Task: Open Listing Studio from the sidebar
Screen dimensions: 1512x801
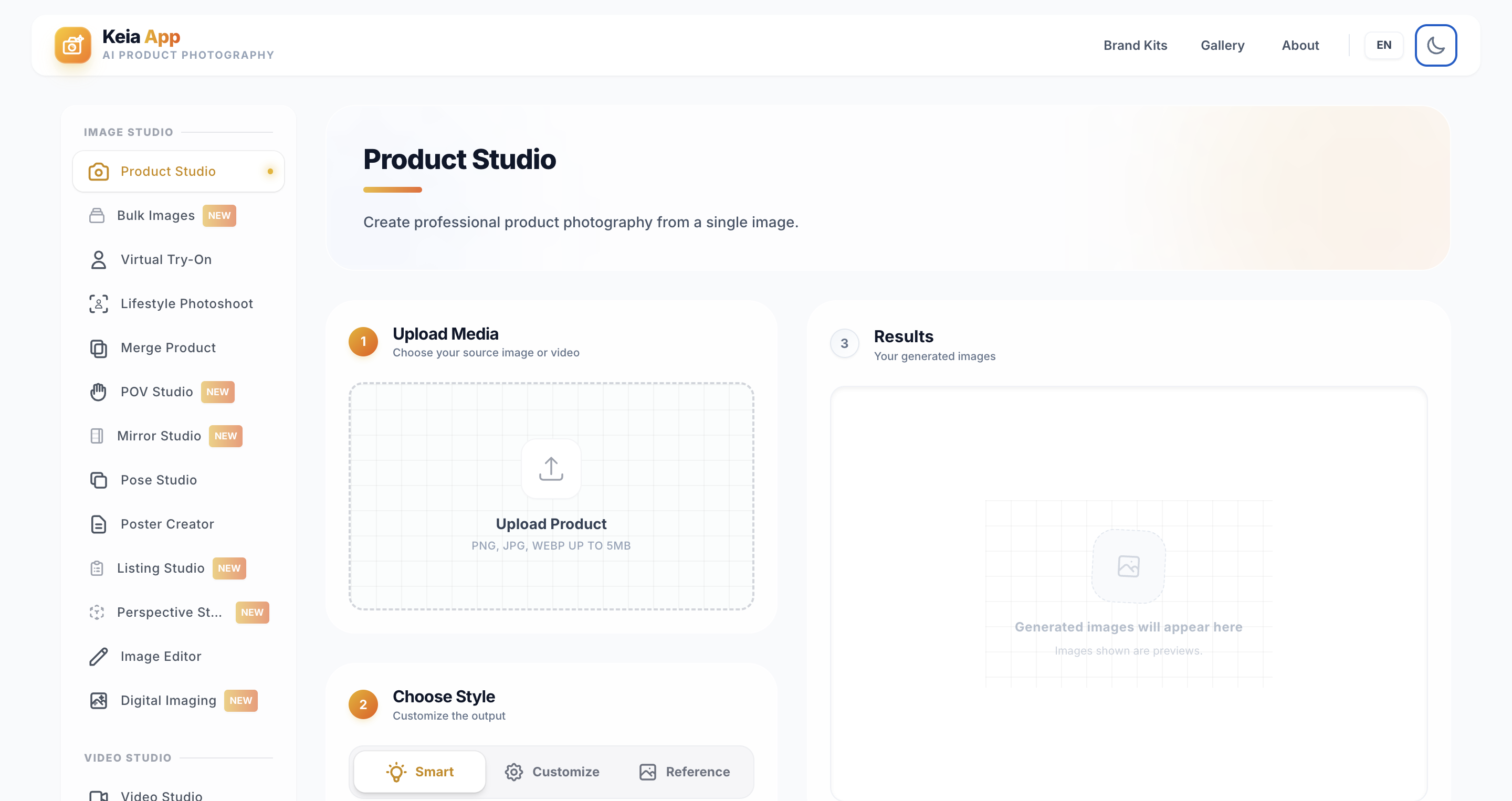Action: (x=178, y=568)
